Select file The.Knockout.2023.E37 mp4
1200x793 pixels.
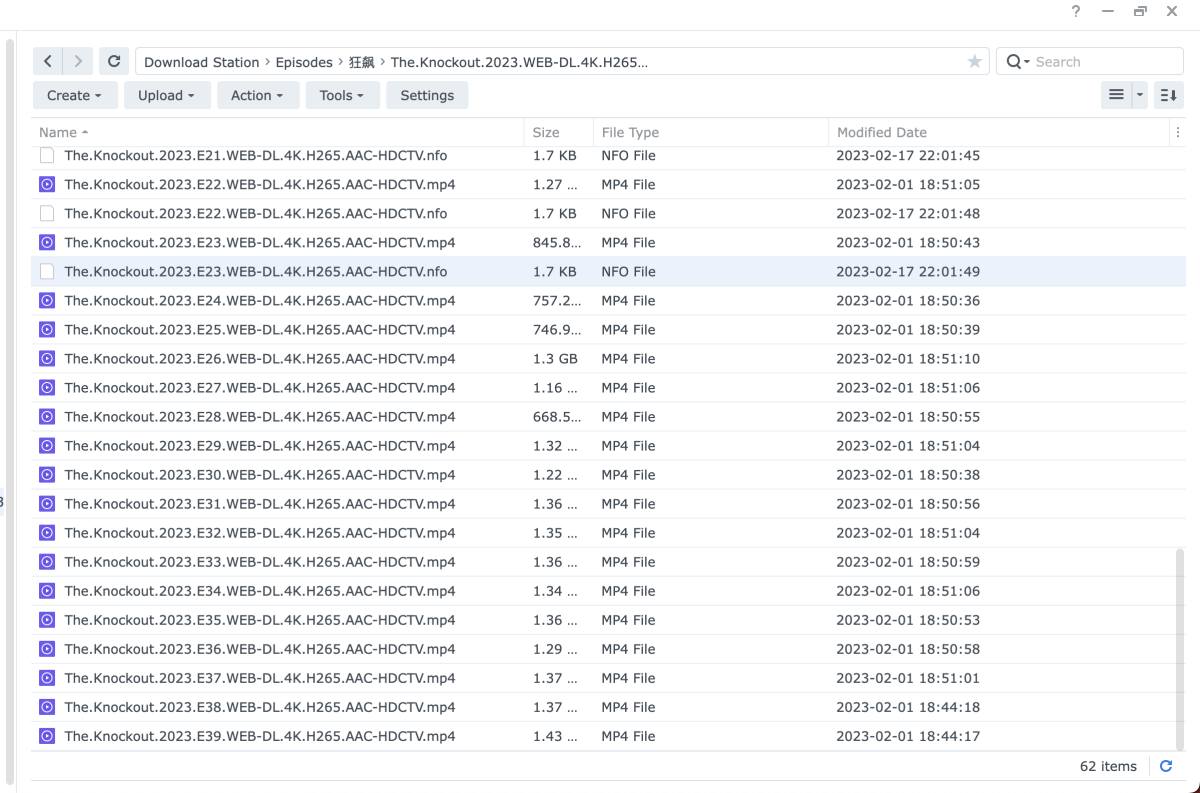[x=609, y=677]
